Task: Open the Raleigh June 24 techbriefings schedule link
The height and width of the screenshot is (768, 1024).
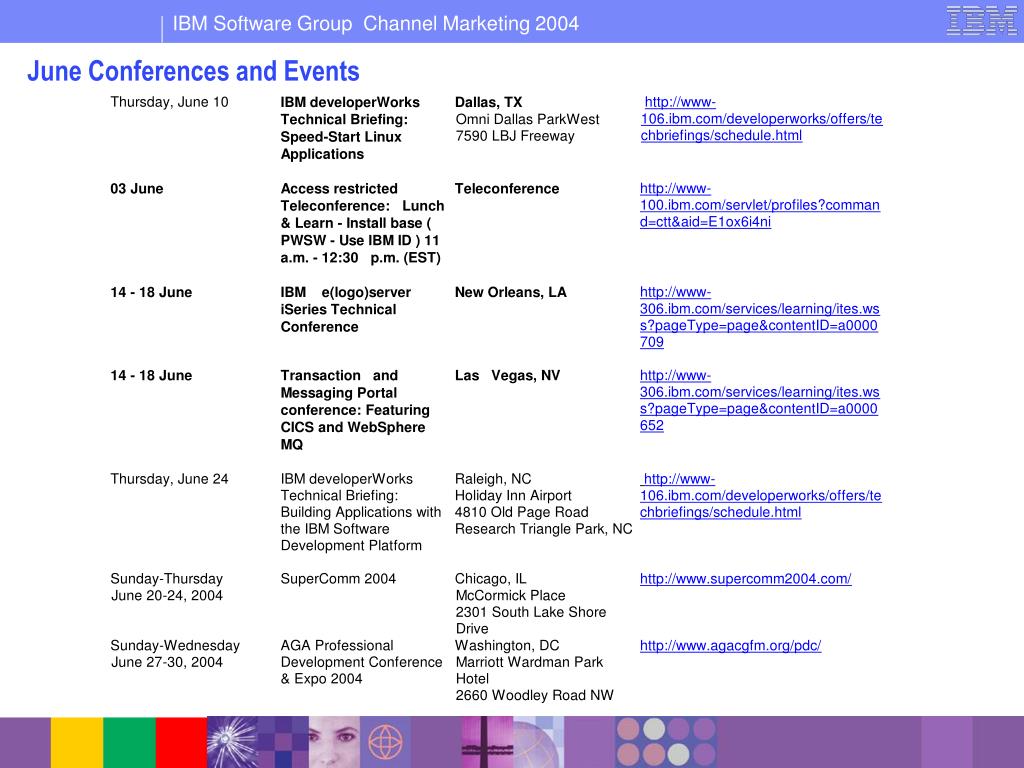Action: click(x=760, y=496)
